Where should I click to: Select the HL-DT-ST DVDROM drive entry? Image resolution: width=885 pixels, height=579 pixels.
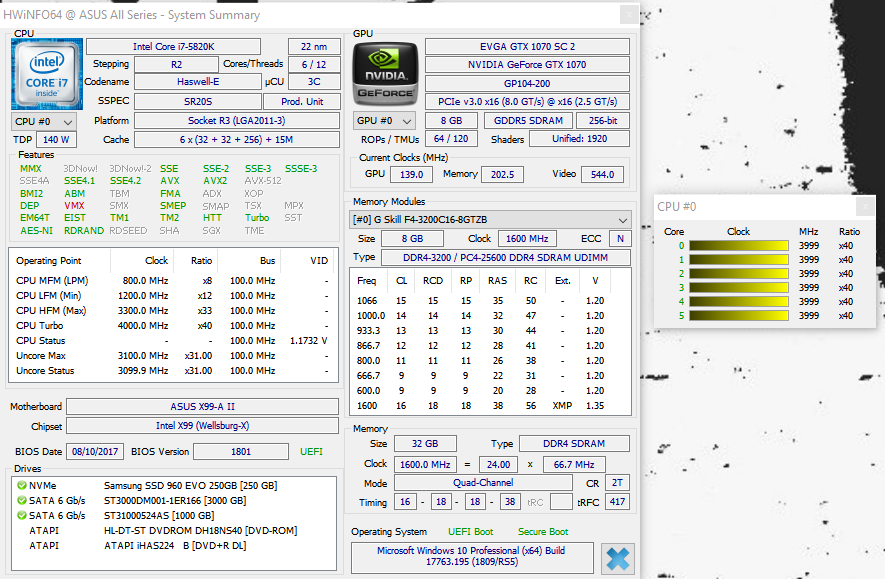[x=174, y=530]
